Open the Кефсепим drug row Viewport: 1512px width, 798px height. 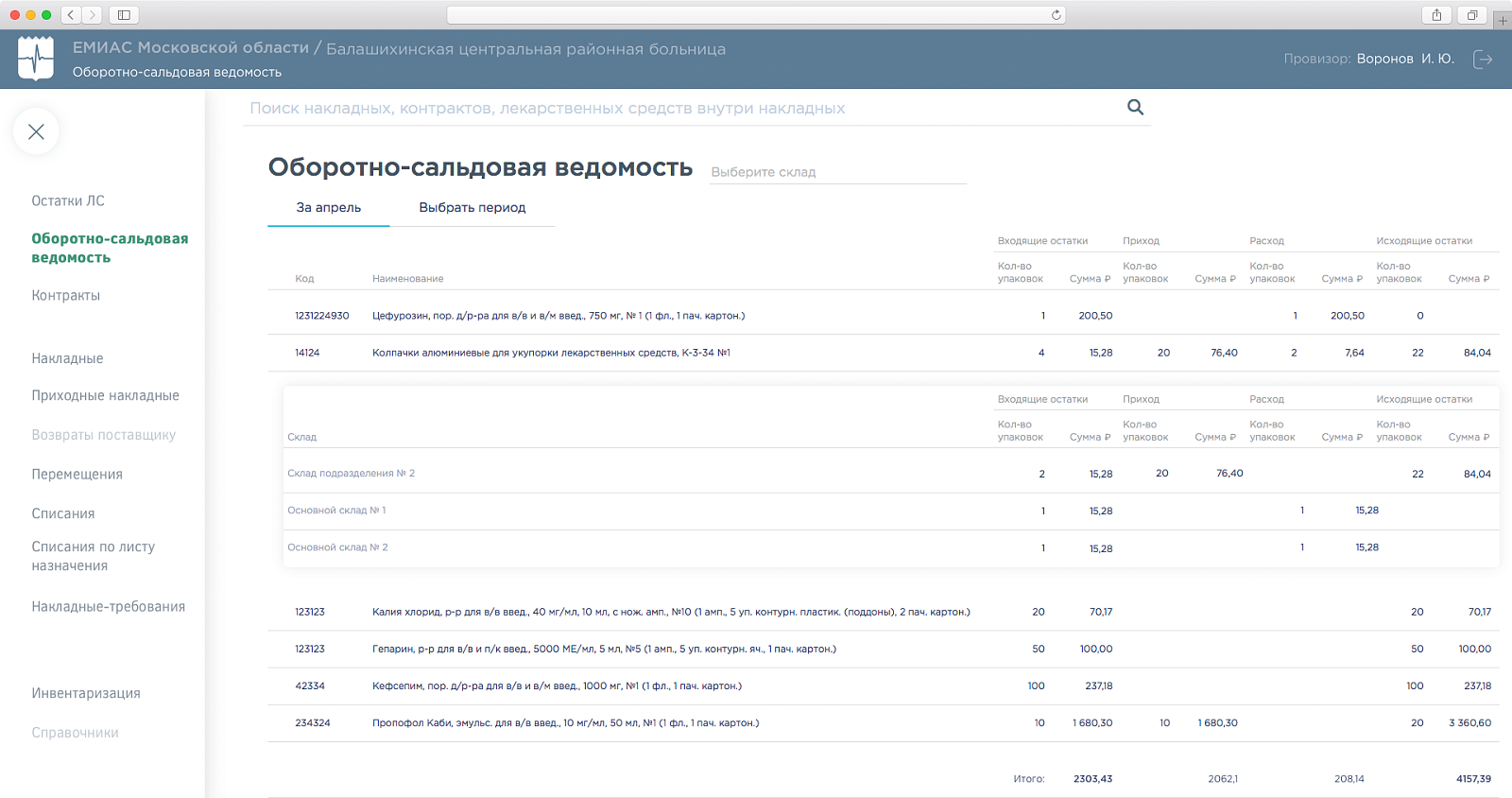(x=884, y=686)
